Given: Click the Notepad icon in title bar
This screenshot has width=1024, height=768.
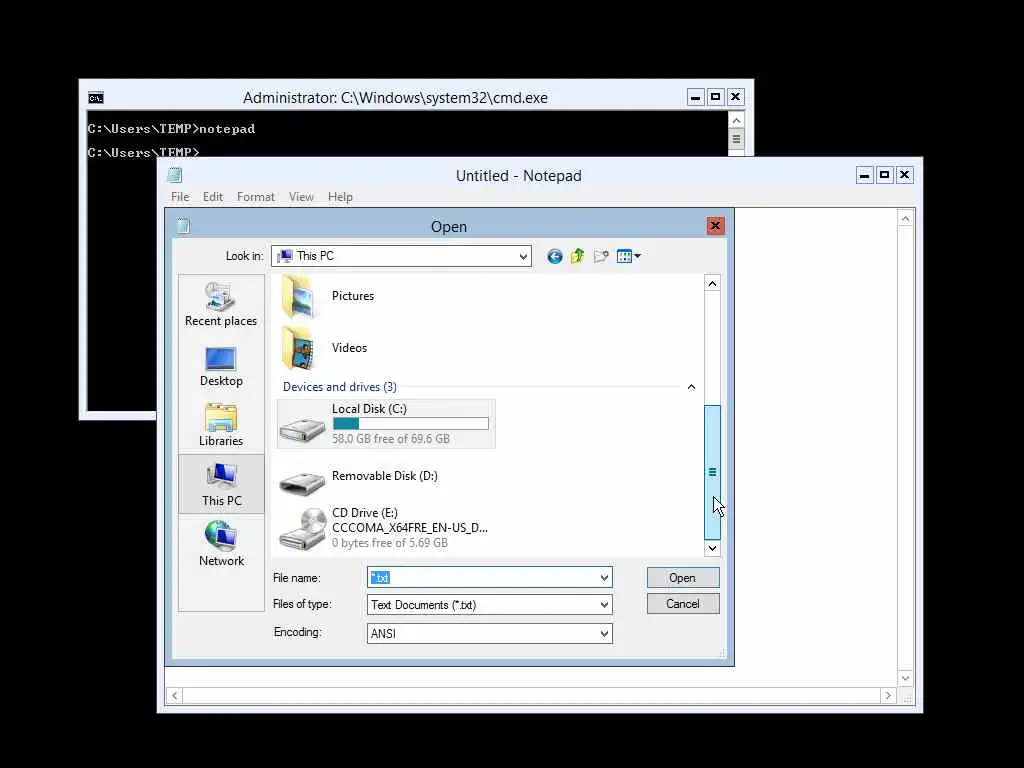Looking at the screenshot, I should (x=174, y=175).
